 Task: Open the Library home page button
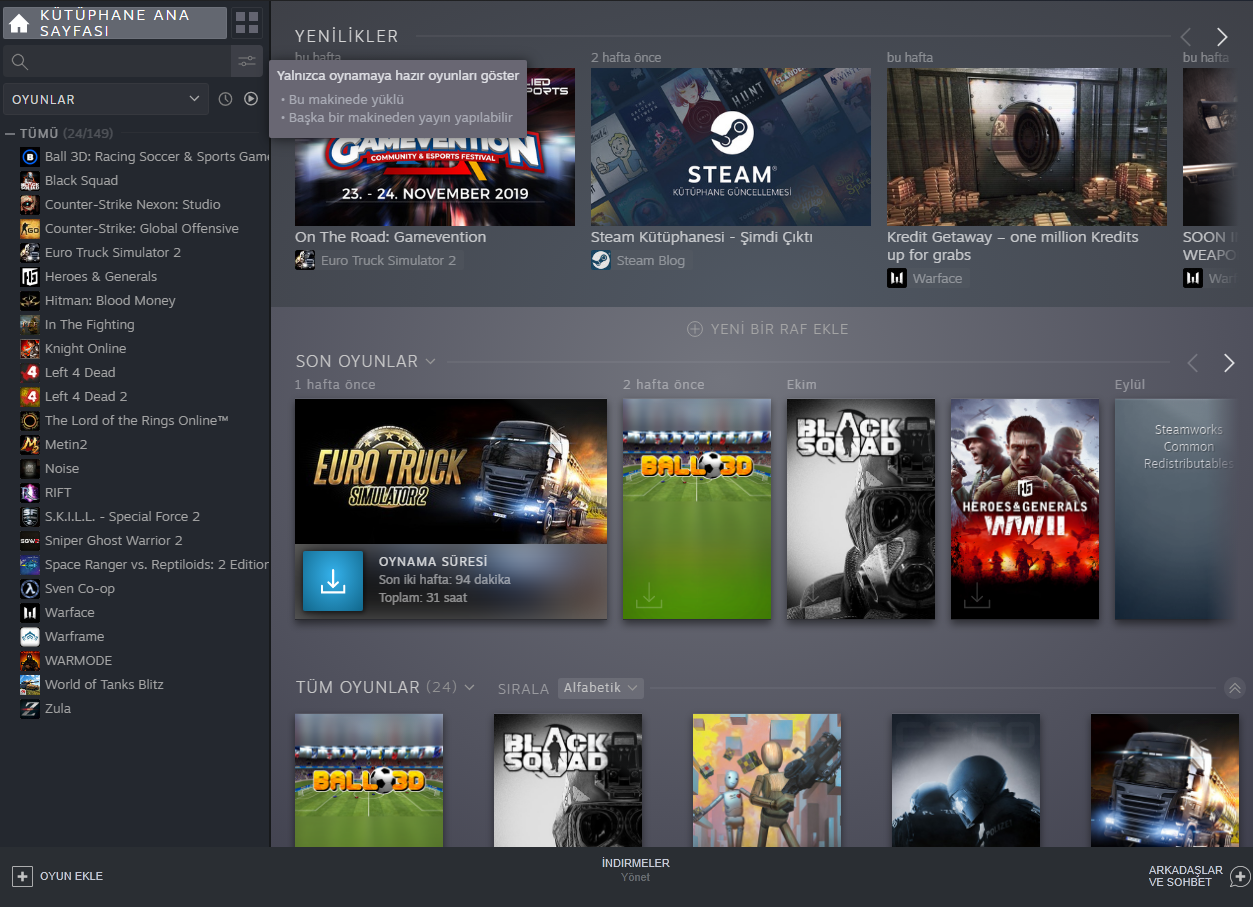coord(115,23)
